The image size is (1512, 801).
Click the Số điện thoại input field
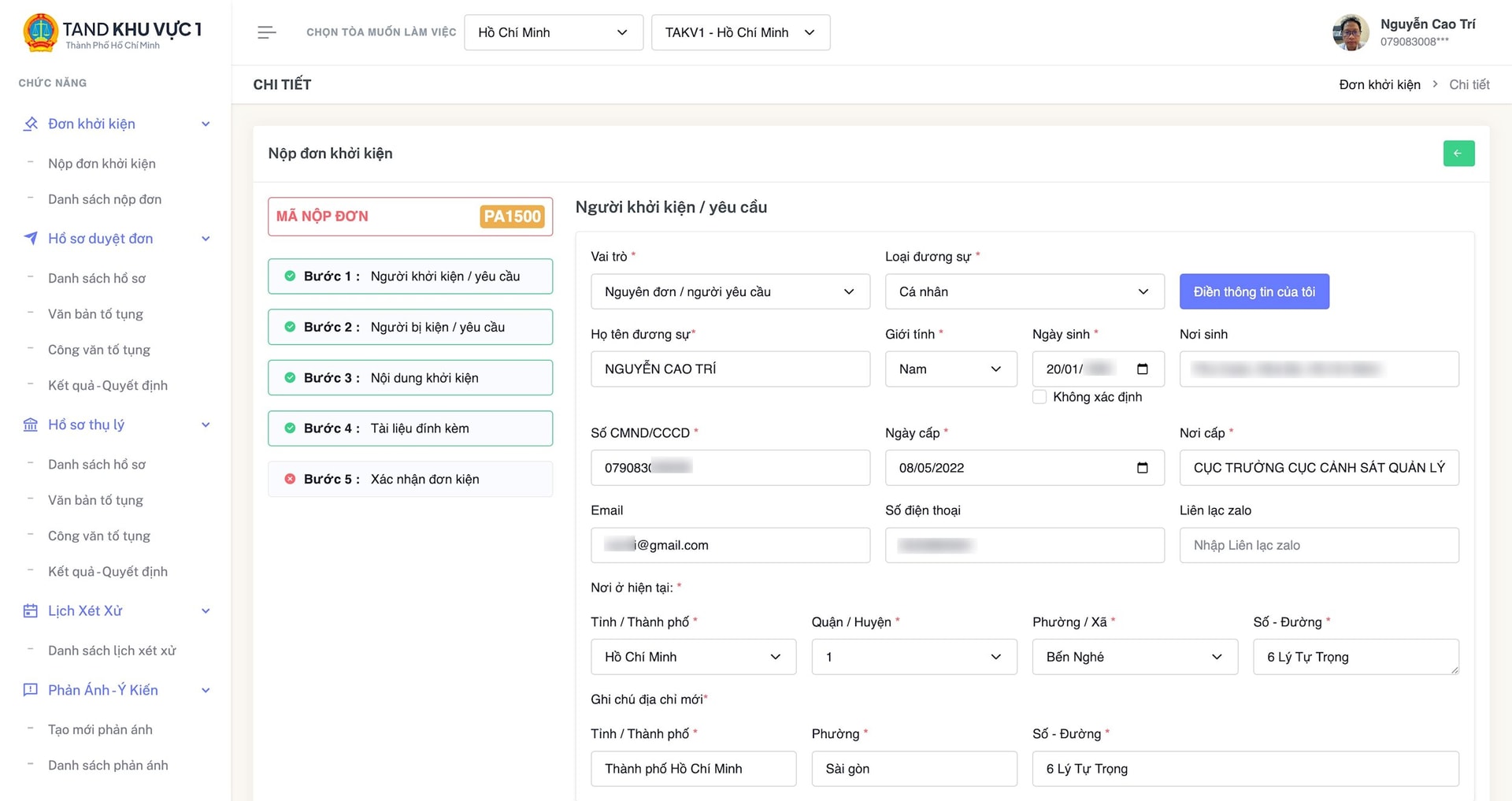[x=1025, y=545]
